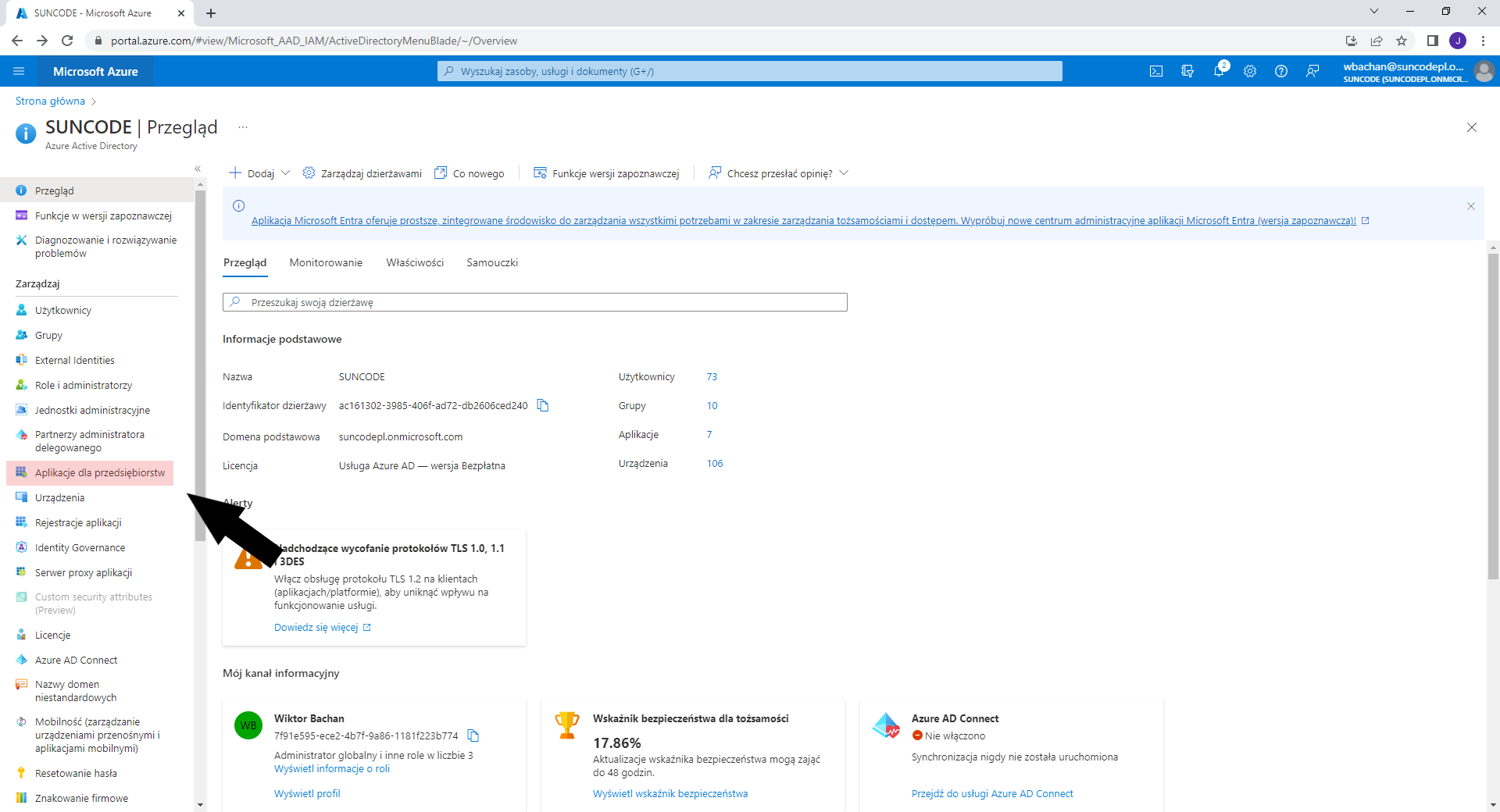Switch to the Monitorowanie tab

[x=326, y=262]
